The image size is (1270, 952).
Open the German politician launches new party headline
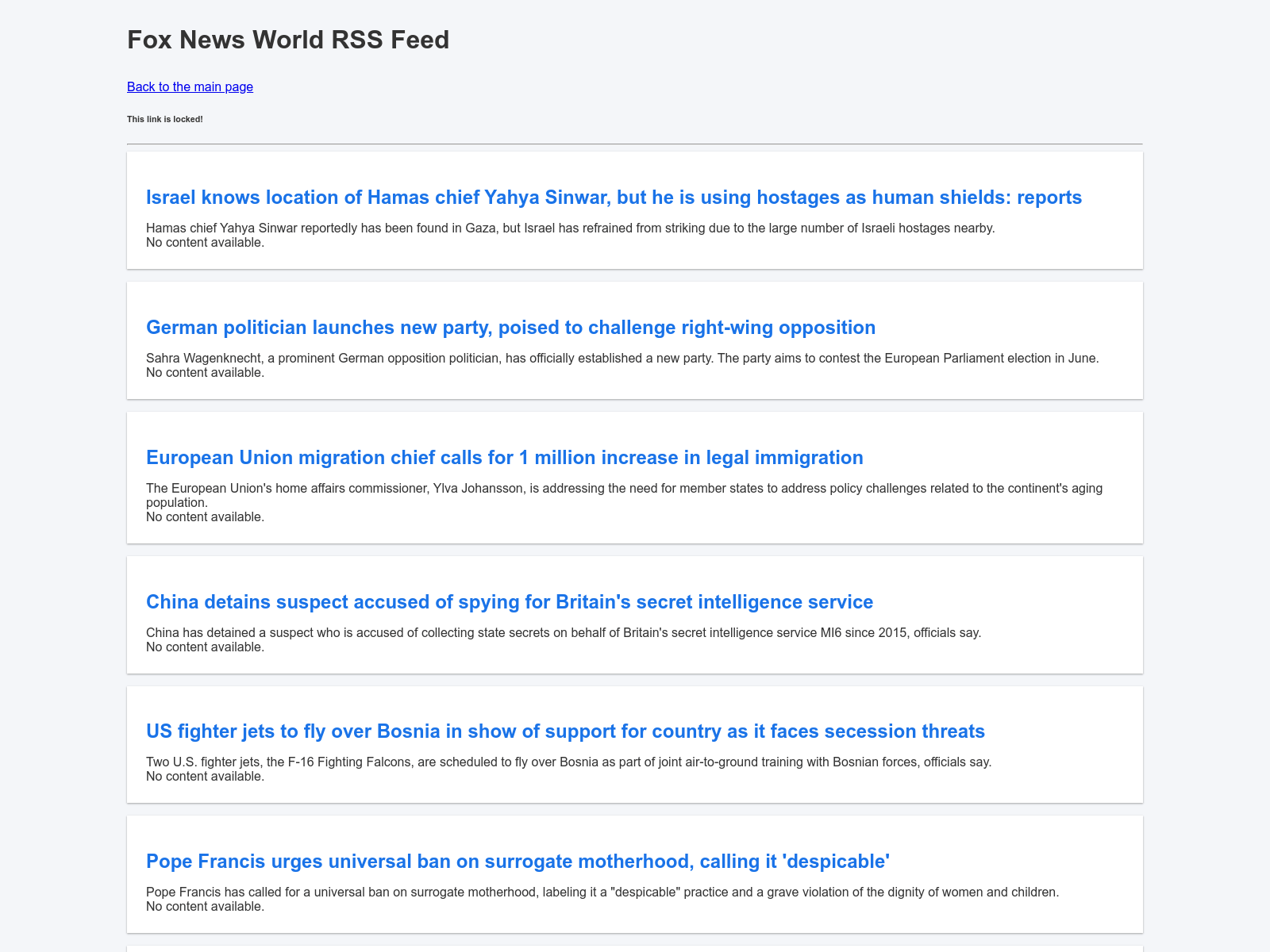click(510, 327)
